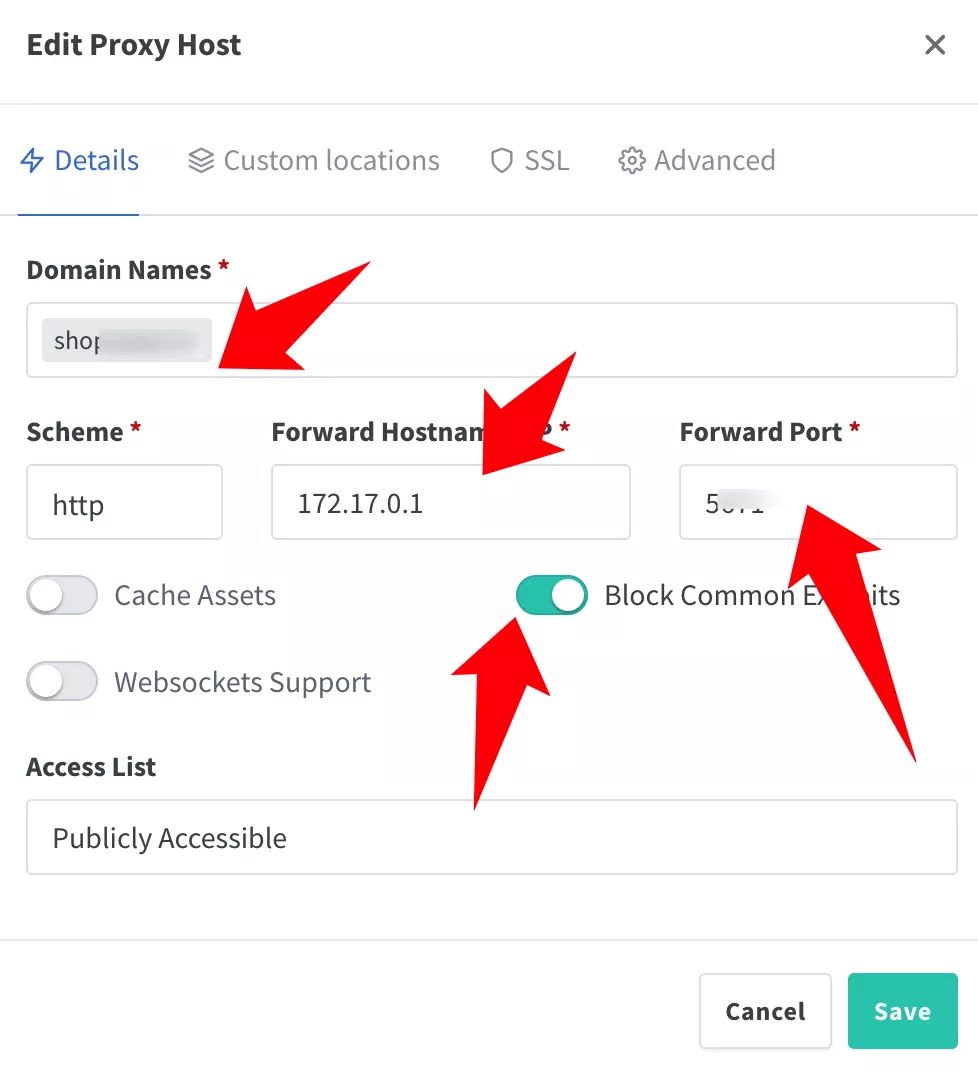Click the gear icon beside Advanced
The height and width of the screenshot is (1074, 978).
tap(632, 161)
